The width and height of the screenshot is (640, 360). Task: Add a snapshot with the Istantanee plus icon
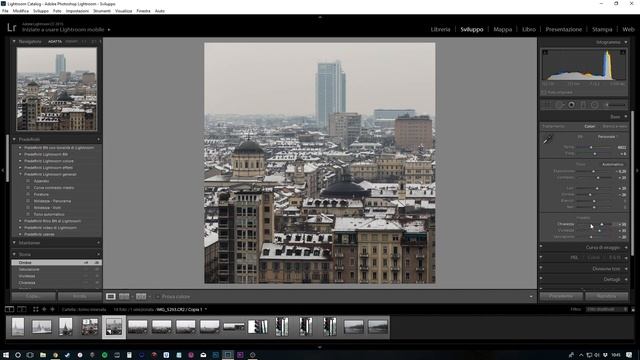(x=98, y=243)
